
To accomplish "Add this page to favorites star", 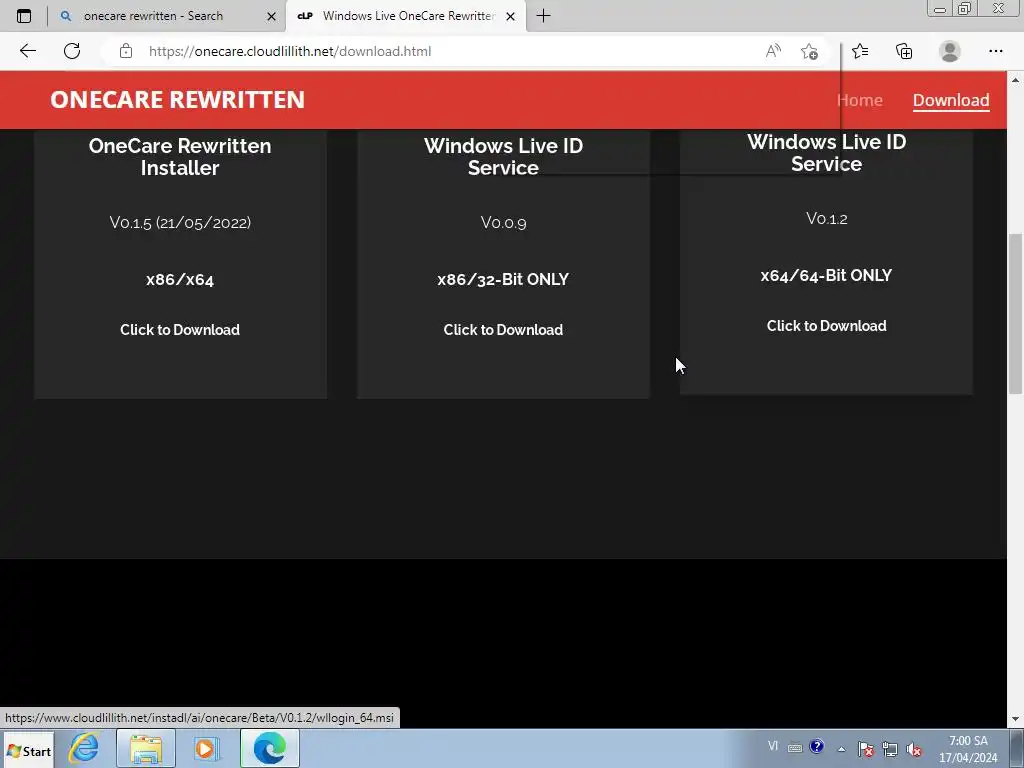I will pos(809,51).
